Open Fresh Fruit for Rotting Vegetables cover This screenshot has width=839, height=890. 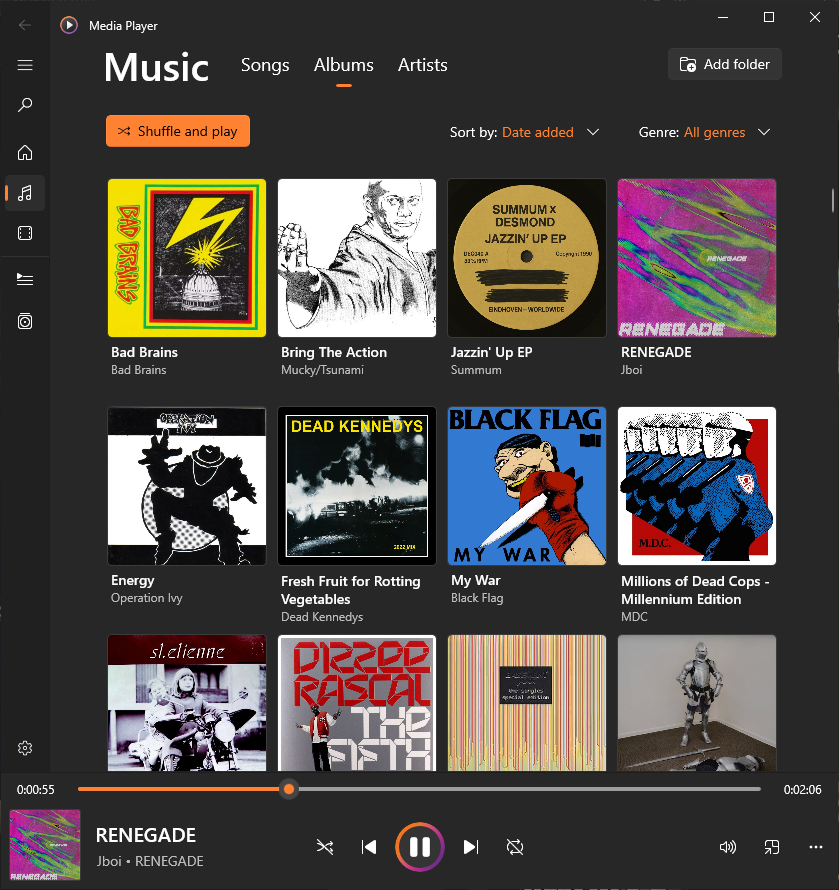357,486
